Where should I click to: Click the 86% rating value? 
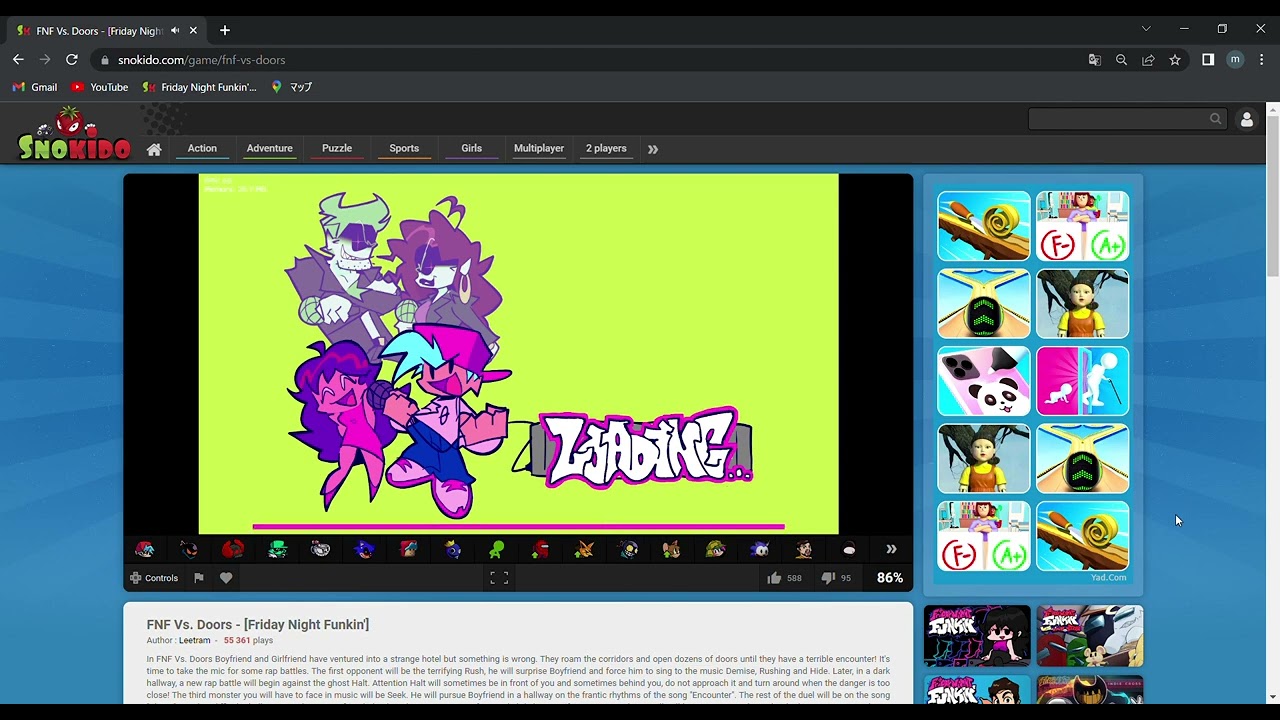click(890, 578)
